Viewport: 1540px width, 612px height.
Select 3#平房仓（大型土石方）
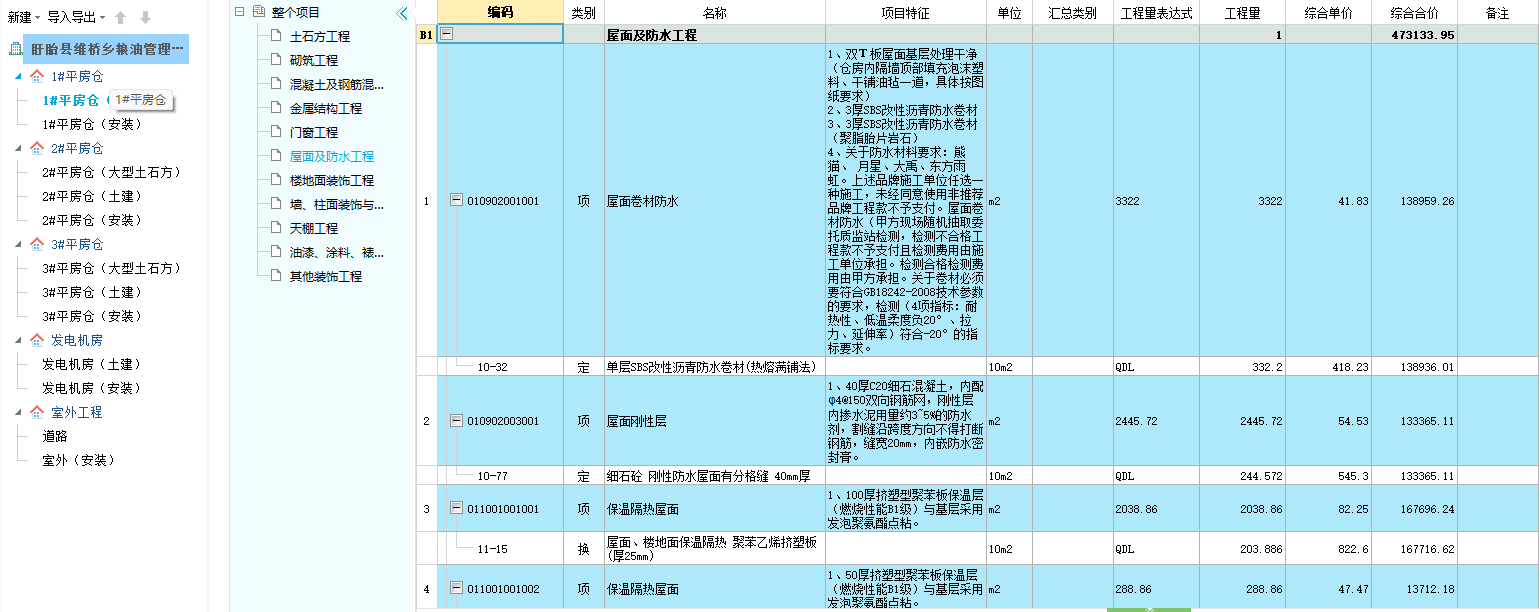(x=112, y=268)
